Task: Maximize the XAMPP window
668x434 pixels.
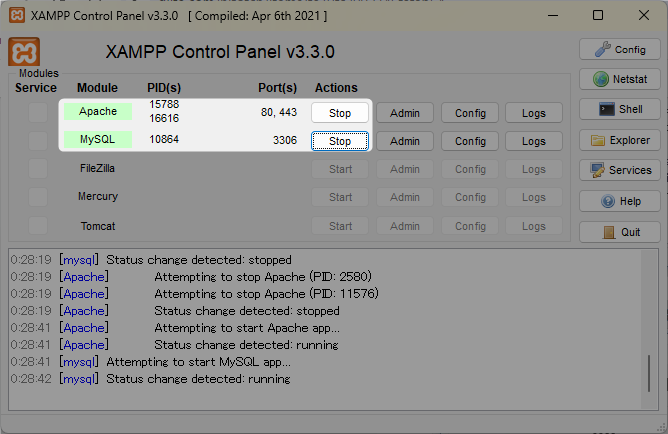Action: tap(598, 15)
